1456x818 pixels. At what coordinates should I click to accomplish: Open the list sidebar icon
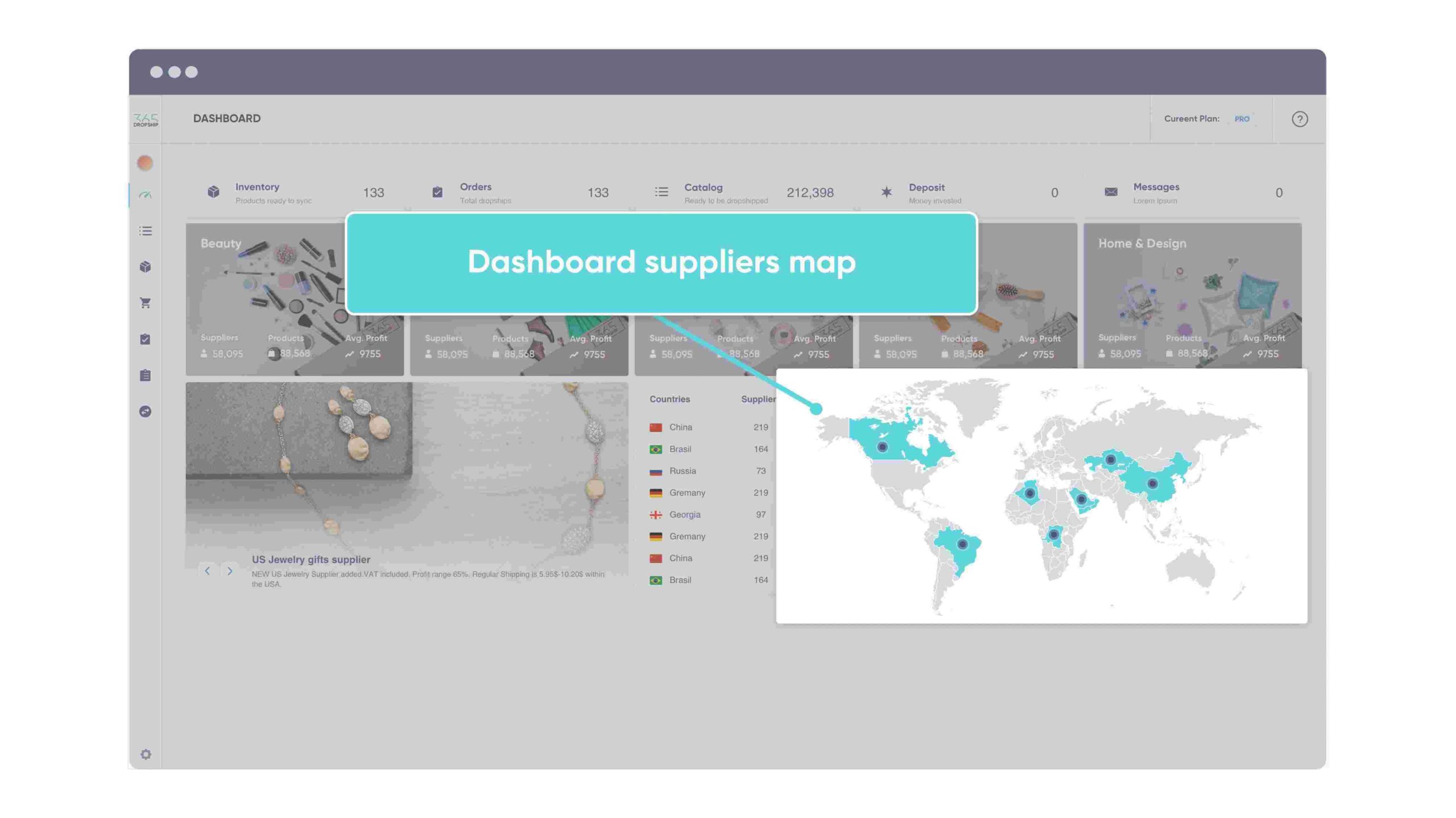[145, 231]
